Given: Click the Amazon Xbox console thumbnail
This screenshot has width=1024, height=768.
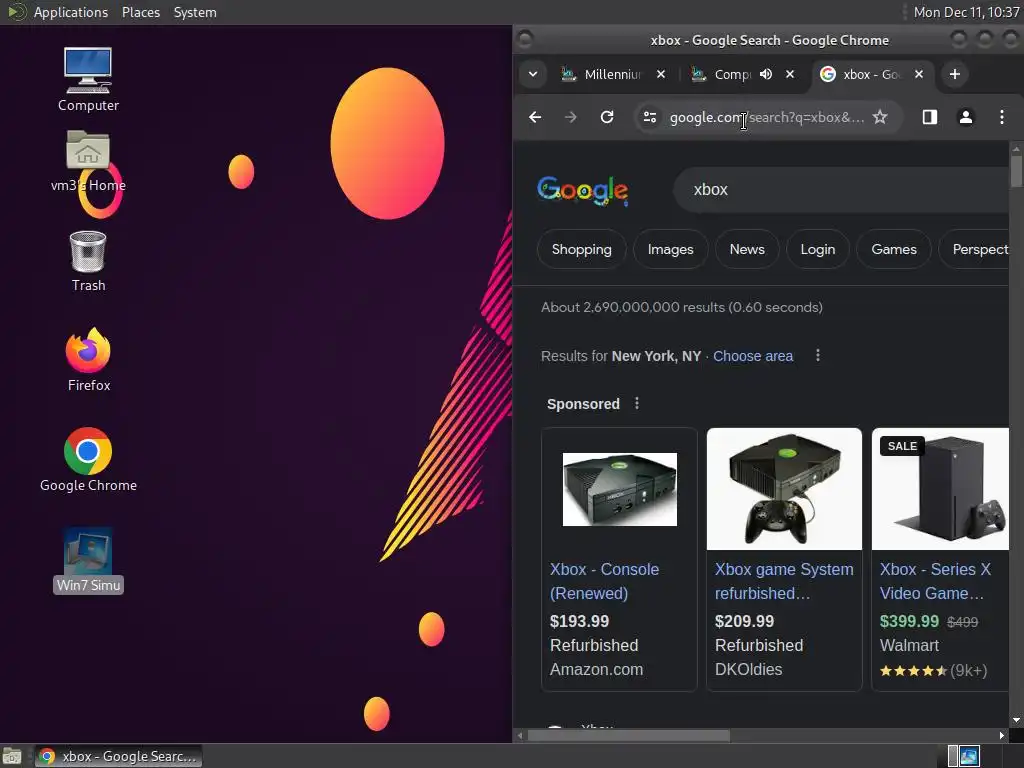Looking at the screenshot, I should 620,489.
